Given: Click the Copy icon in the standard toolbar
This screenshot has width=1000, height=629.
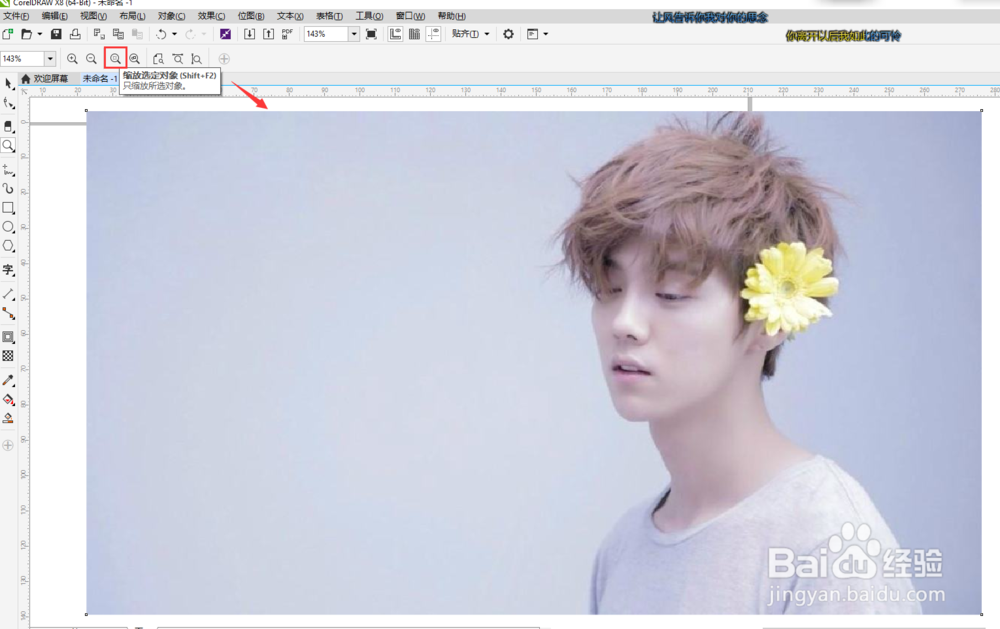Looking at the screenshot, I should click(x=118, y=34).
